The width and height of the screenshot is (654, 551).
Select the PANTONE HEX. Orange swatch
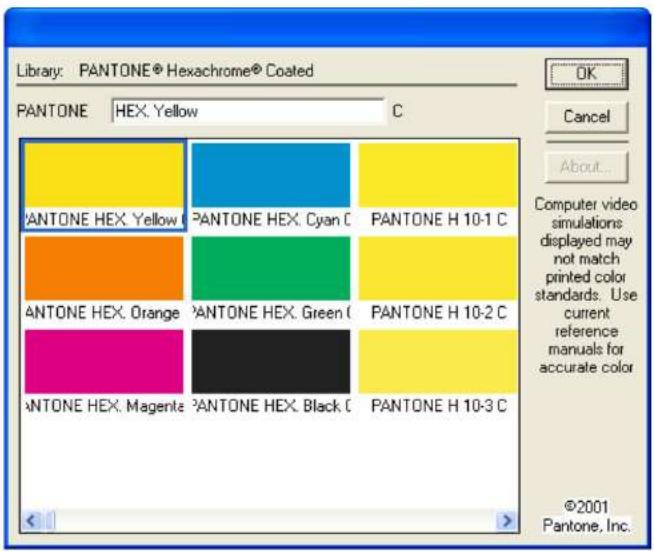[x=104, y=279]
